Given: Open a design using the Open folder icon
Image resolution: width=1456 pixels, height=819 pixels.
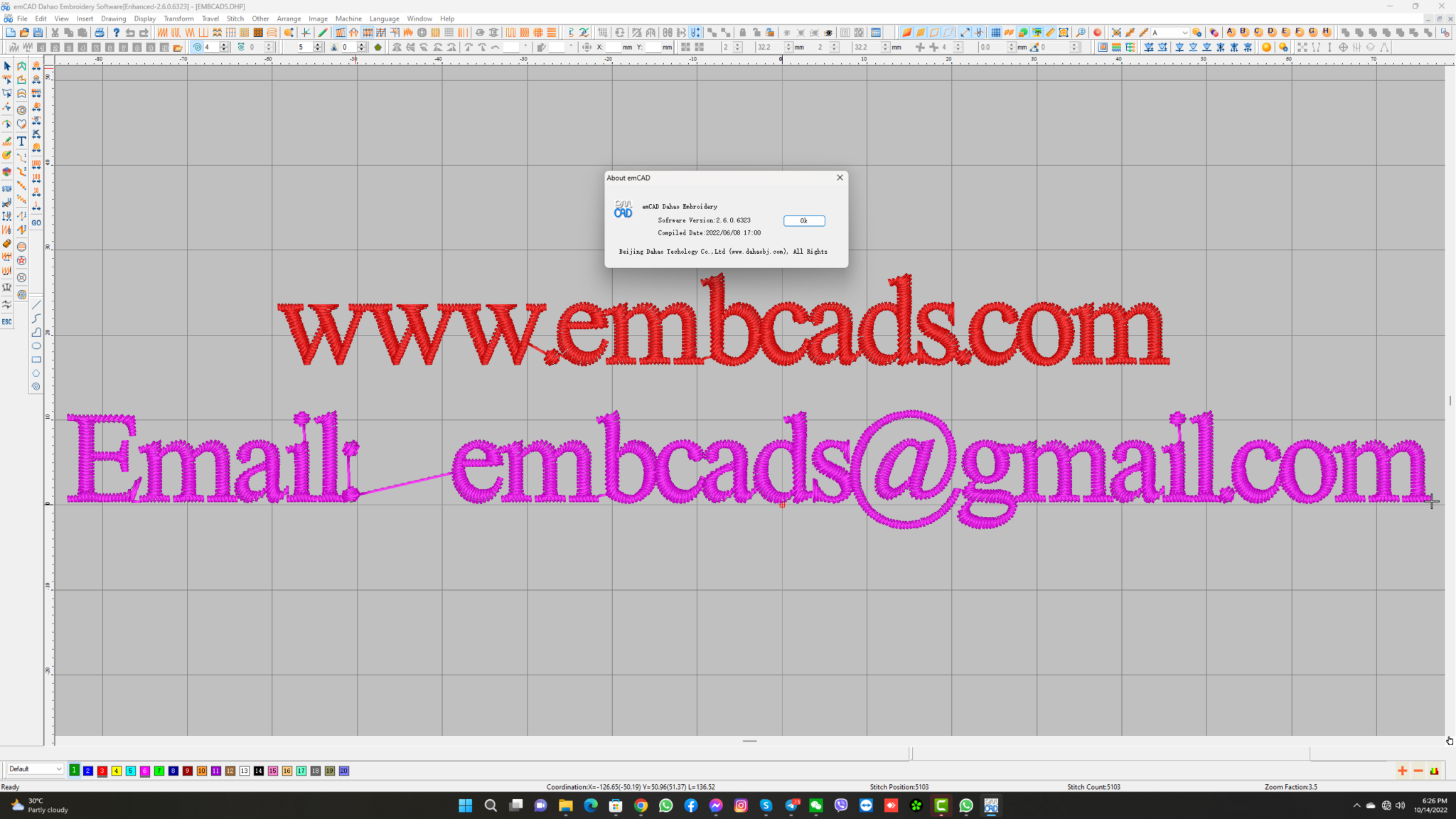Looking at the screenshot, I should pos(25,33).
